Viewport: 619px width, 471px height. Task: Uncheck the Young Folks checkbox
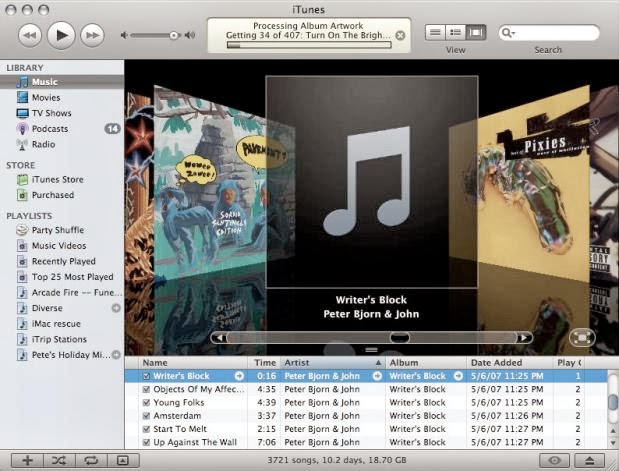(146, 403)
